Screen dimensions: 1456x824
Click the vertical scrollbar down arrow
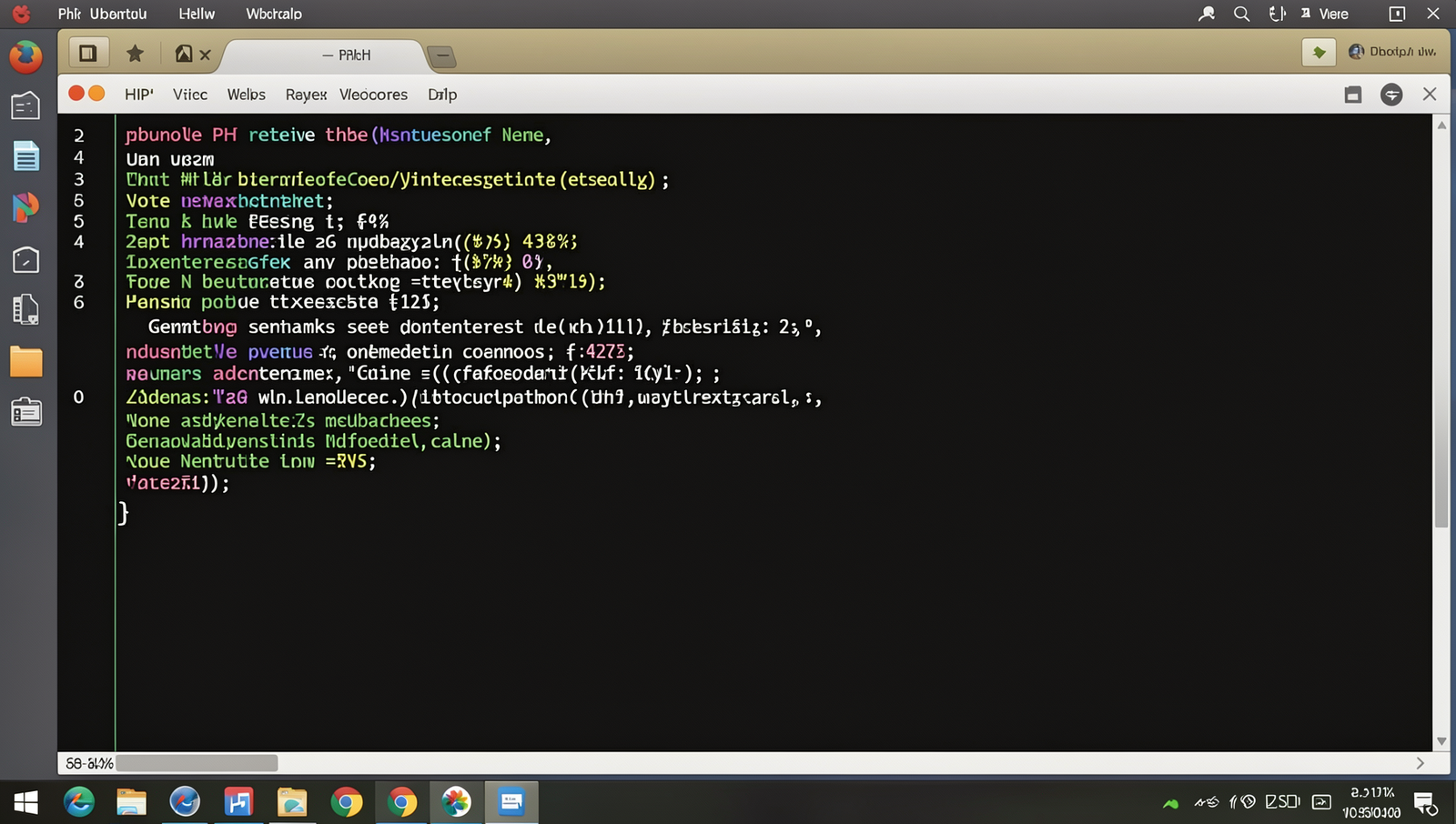[1441, 741]
